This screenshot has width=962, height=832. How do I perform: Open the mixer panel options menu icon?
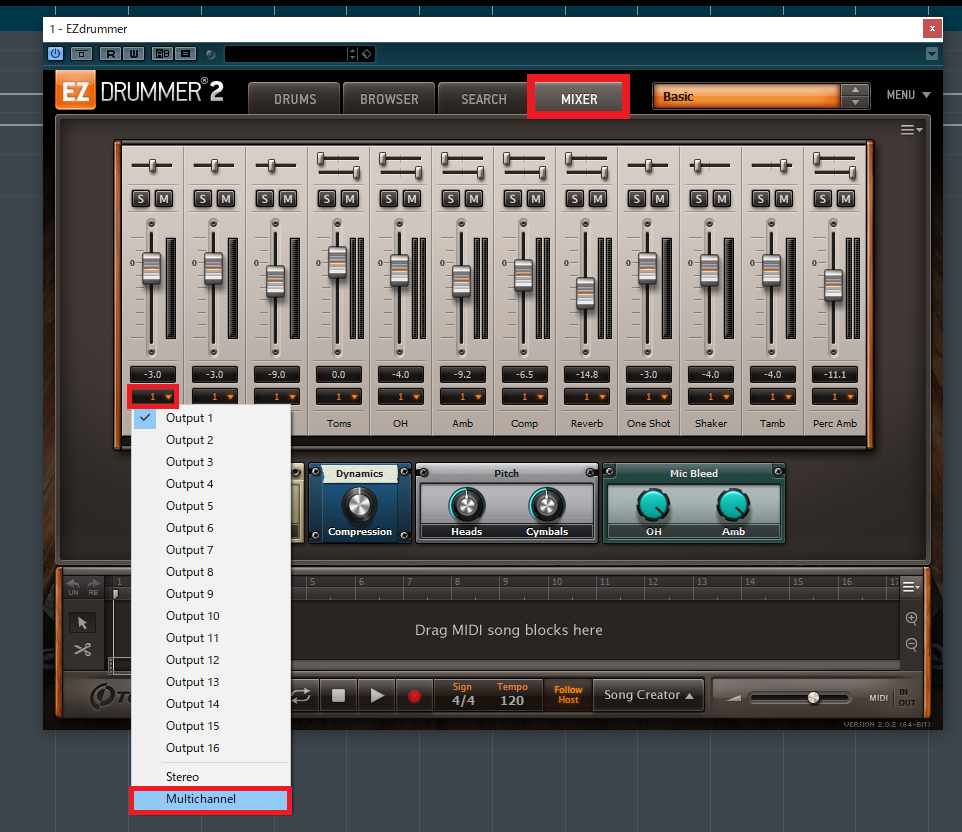coord(911,129)
